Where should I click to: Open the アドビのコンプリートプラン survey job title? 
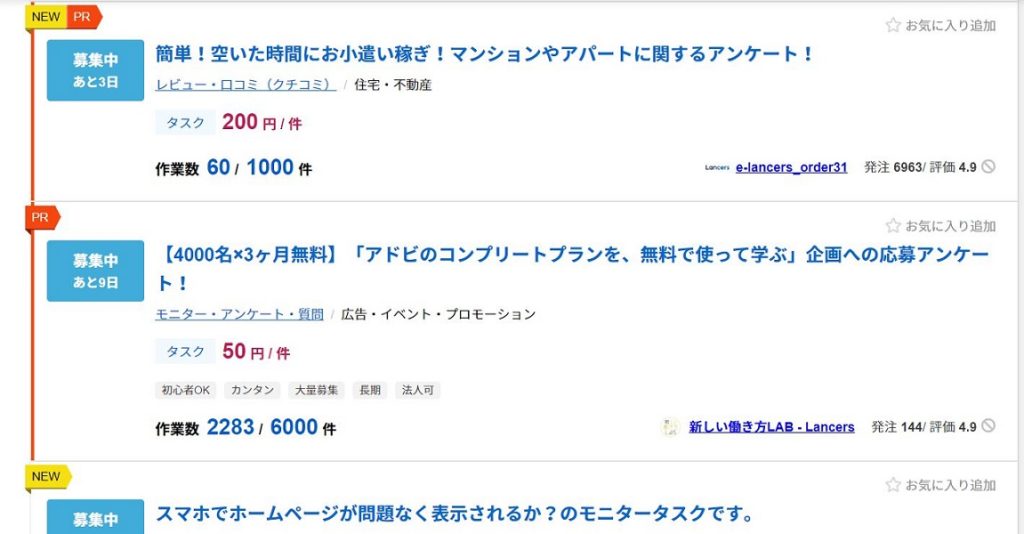(x=573, y=268)
